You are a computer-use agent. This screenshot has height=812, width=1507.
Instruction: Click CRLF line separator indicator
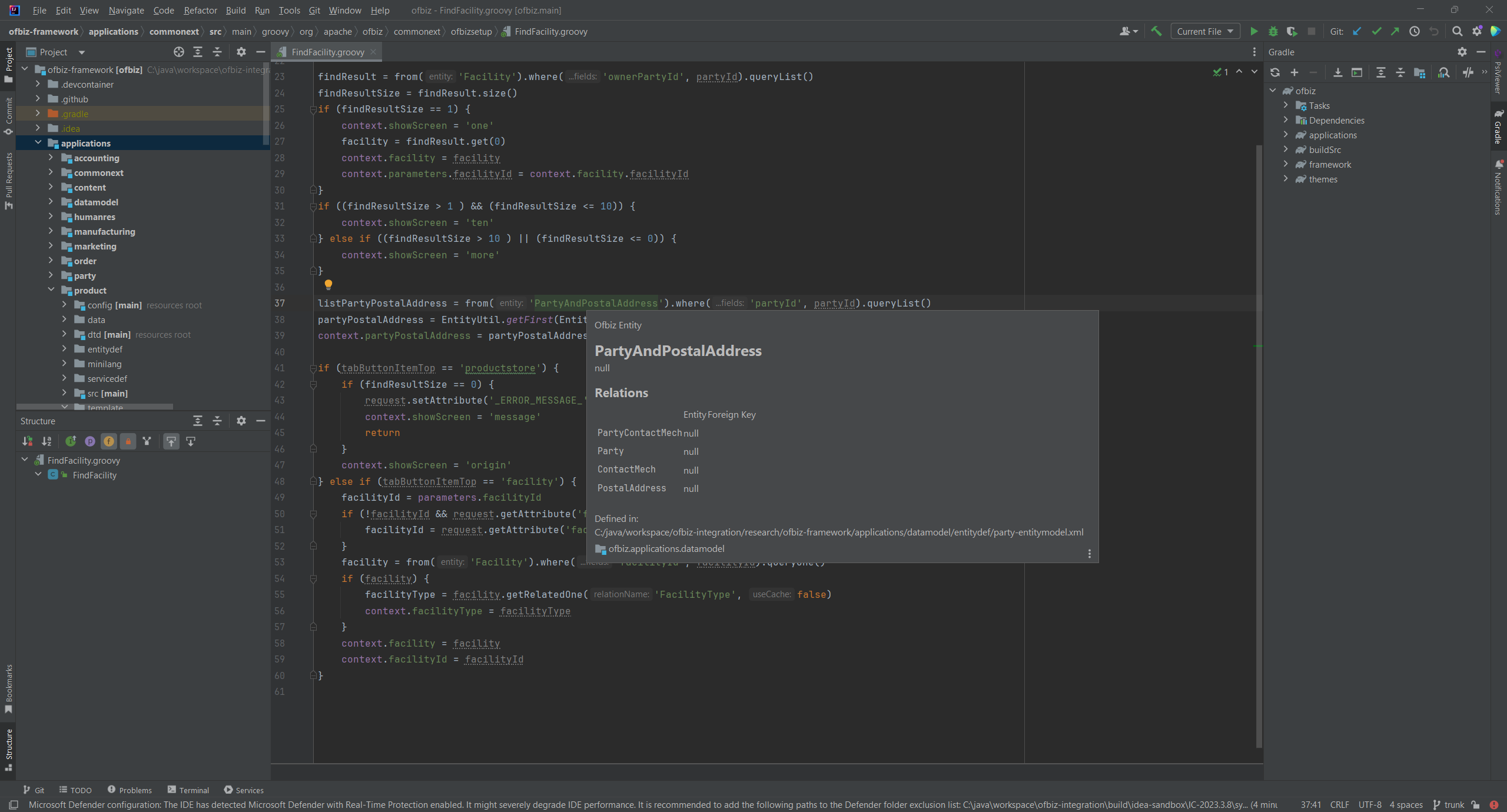click(1339, 805)
